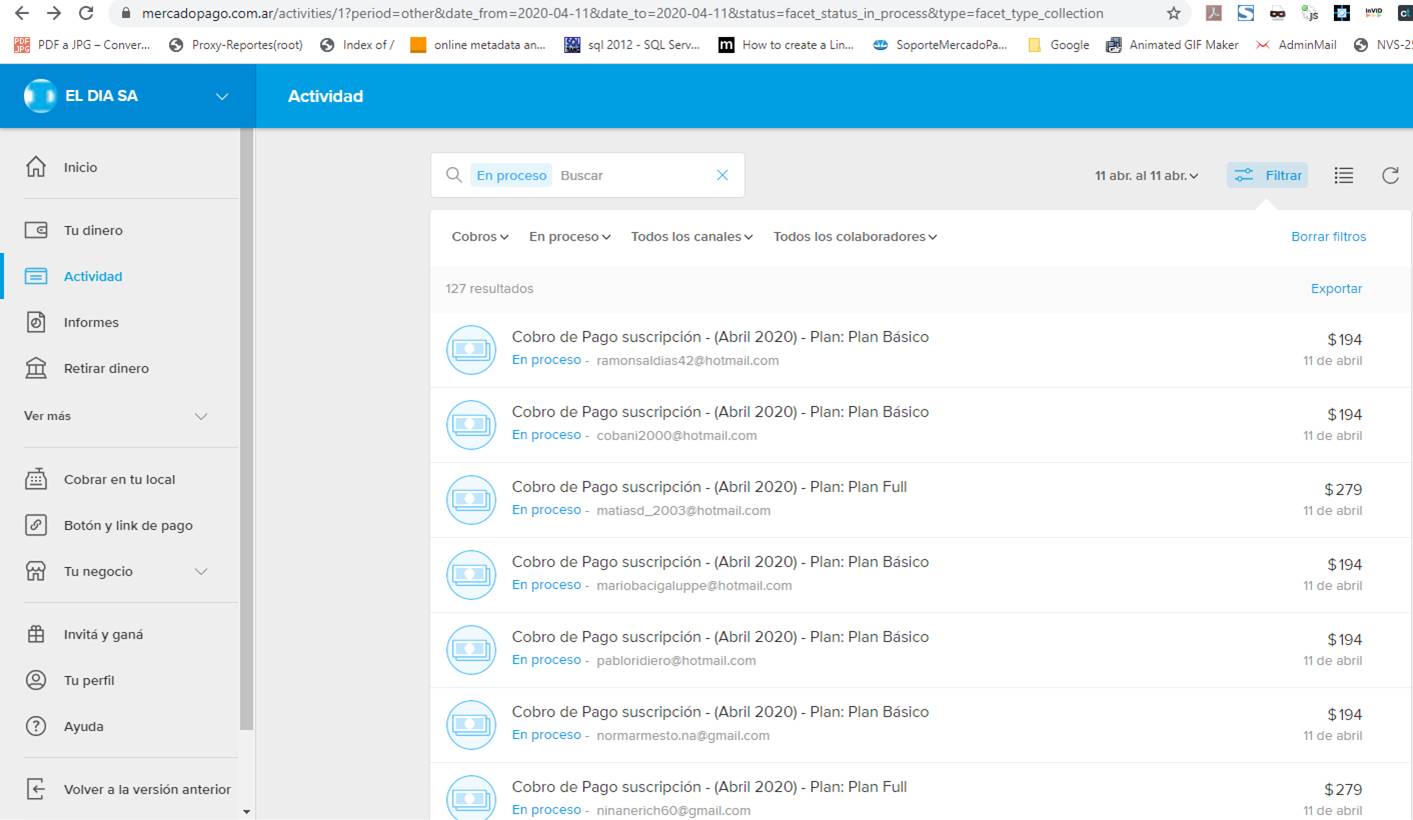Open 'Botón y link de pago' menu item

[128, 526]
